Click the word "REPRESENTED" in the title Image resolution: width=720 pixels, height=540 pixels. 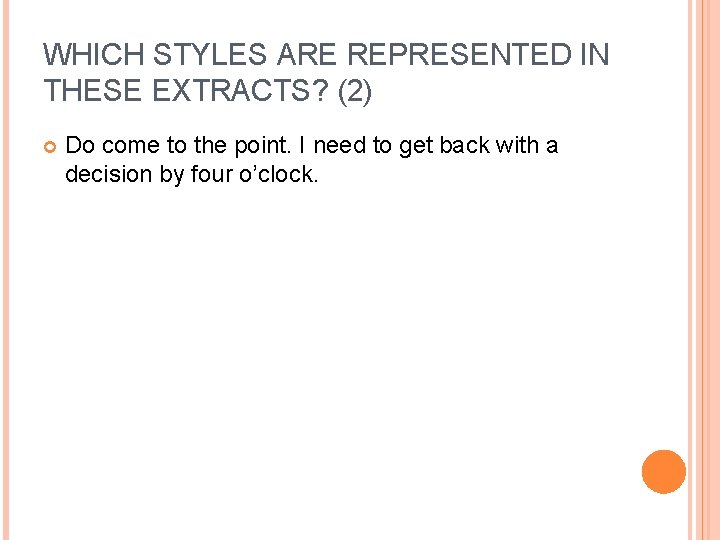[x=461, y=54]
